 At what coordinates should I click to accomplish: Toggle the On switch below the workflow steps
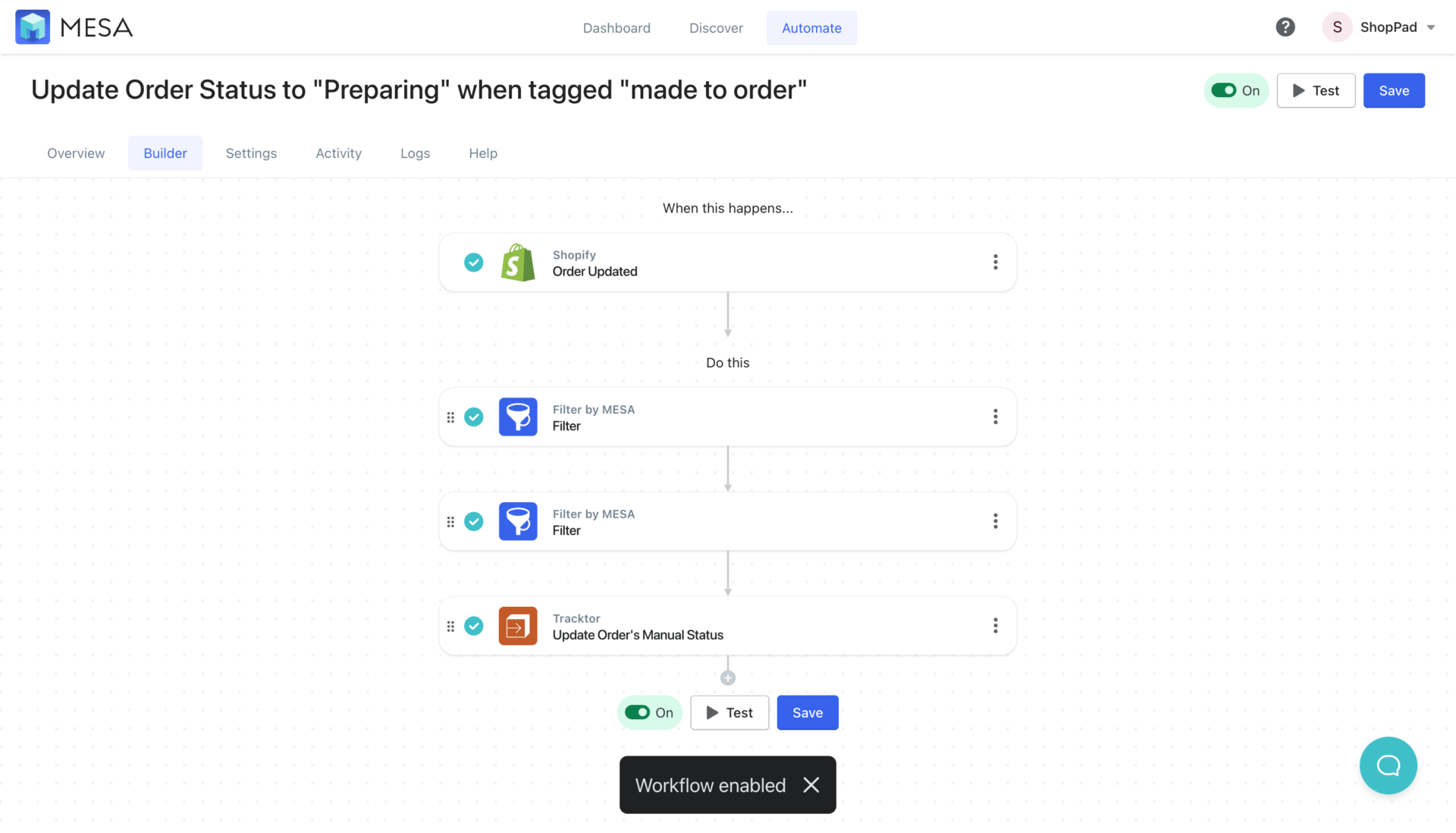[x=637, y=712]
